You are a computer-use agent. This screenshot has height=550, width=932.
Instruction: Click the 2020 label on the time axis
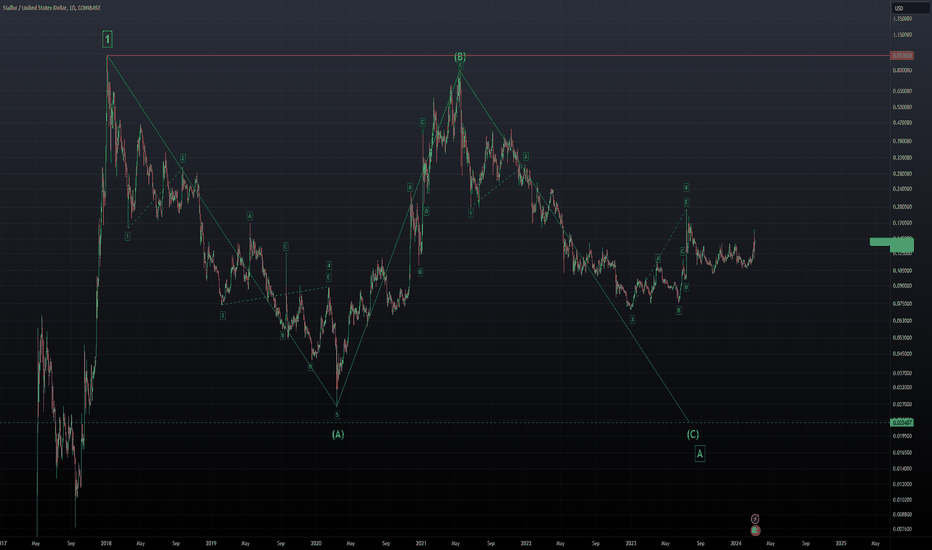(316, 543)
